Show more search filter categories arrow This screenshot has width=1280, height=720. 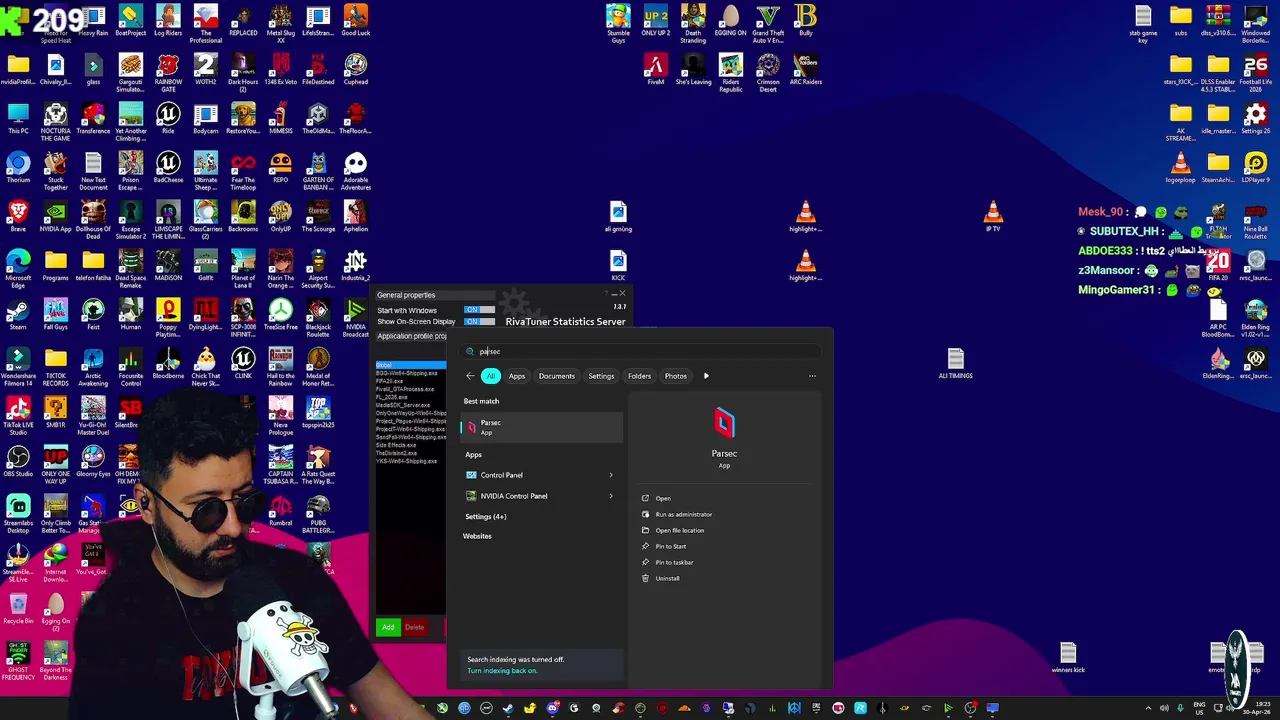[x=706, y=376]
